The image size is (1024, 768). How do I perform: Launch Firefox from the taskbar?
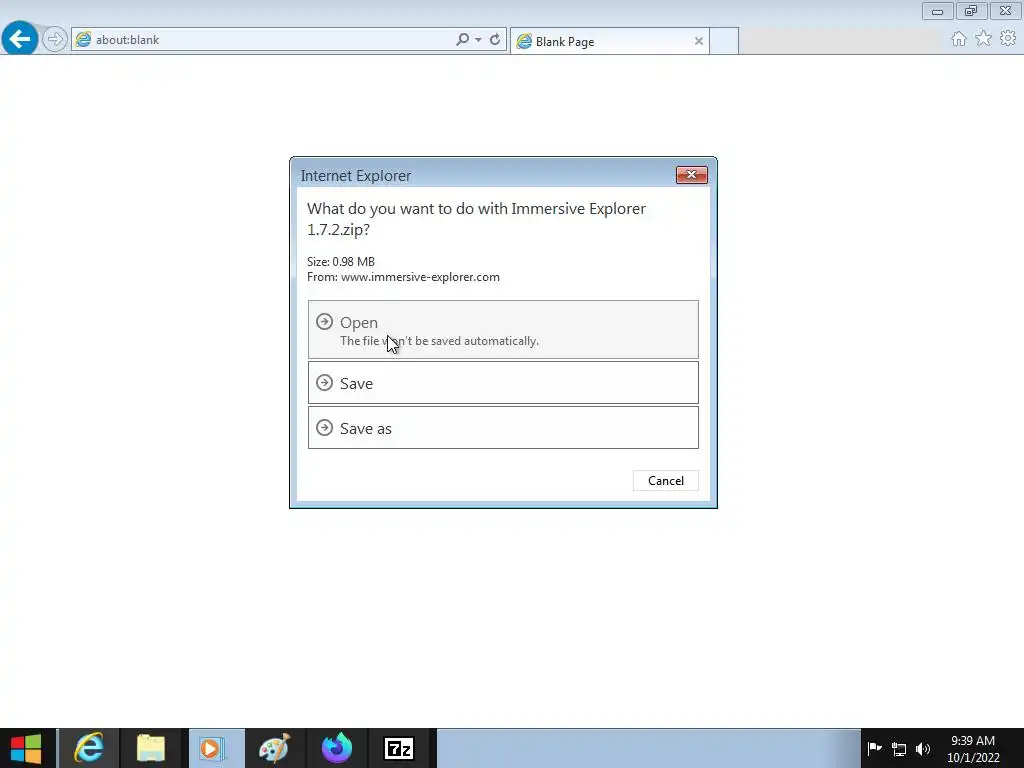[336, 748]
